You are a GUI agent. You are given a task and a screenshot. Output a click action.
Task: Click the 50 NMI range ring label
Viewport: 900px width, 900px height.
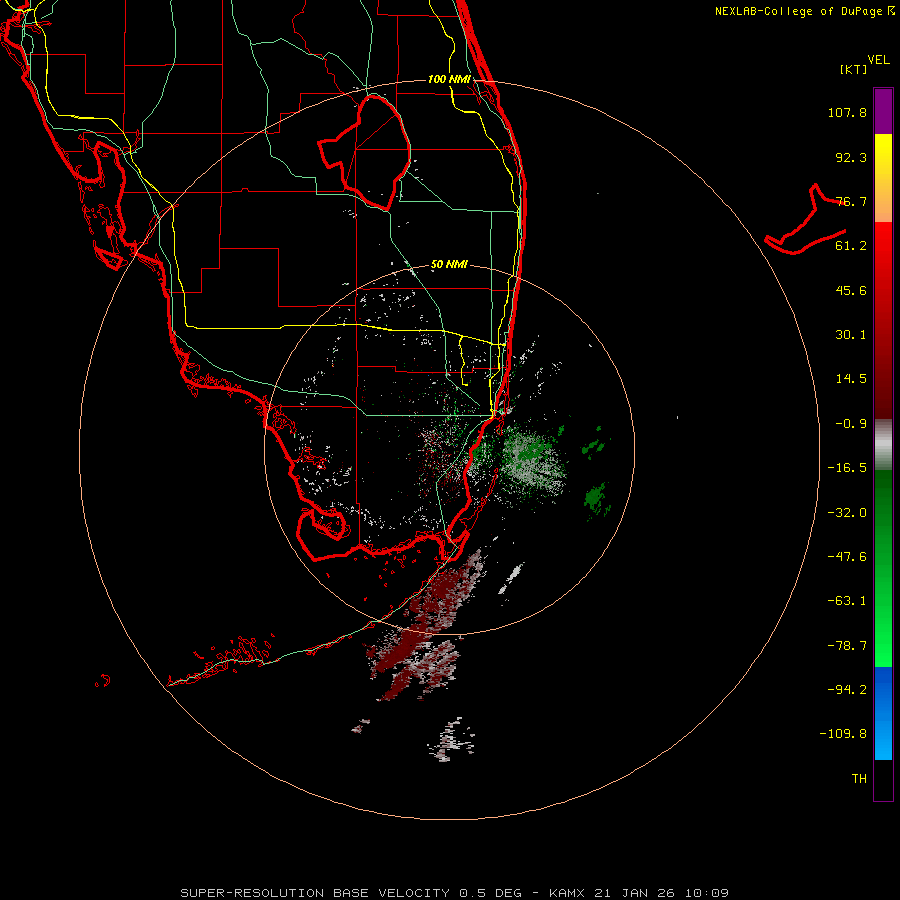tap(449, 265)
